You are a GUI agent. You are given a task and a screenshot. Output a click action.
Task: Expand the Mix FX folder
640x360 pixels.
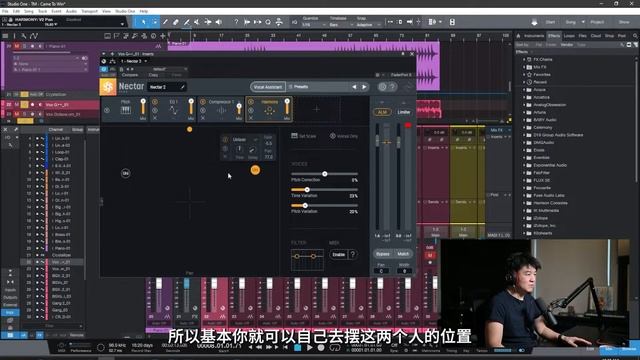coord(524,67)
